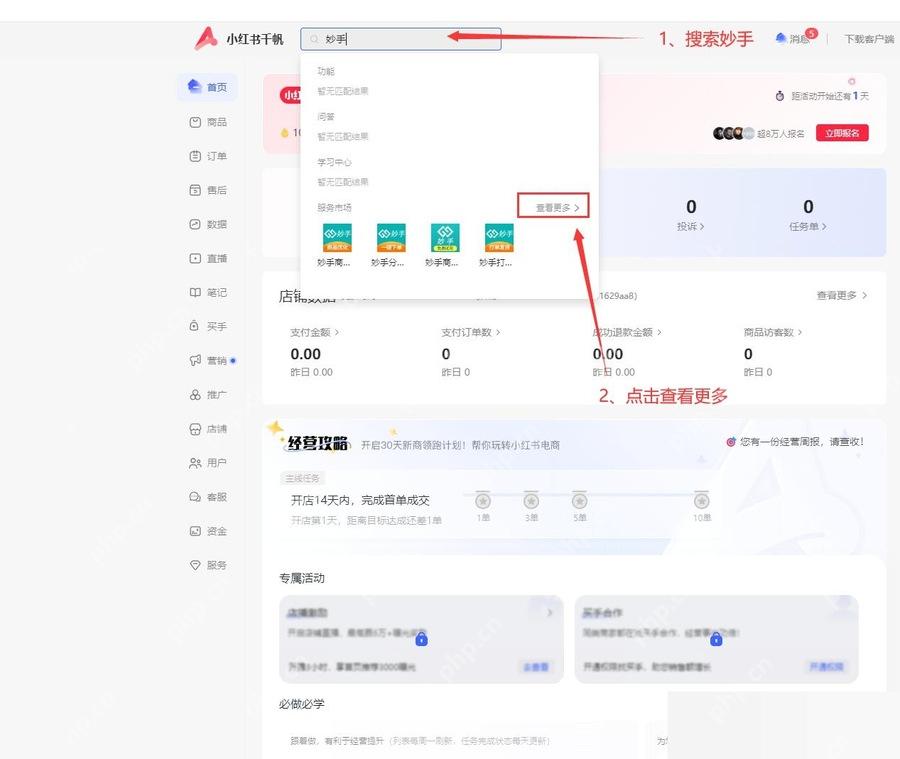Screen dimensions: 900x759
Task: Click the 资金 icon in sidebar
Action: [x=195, y=531]
